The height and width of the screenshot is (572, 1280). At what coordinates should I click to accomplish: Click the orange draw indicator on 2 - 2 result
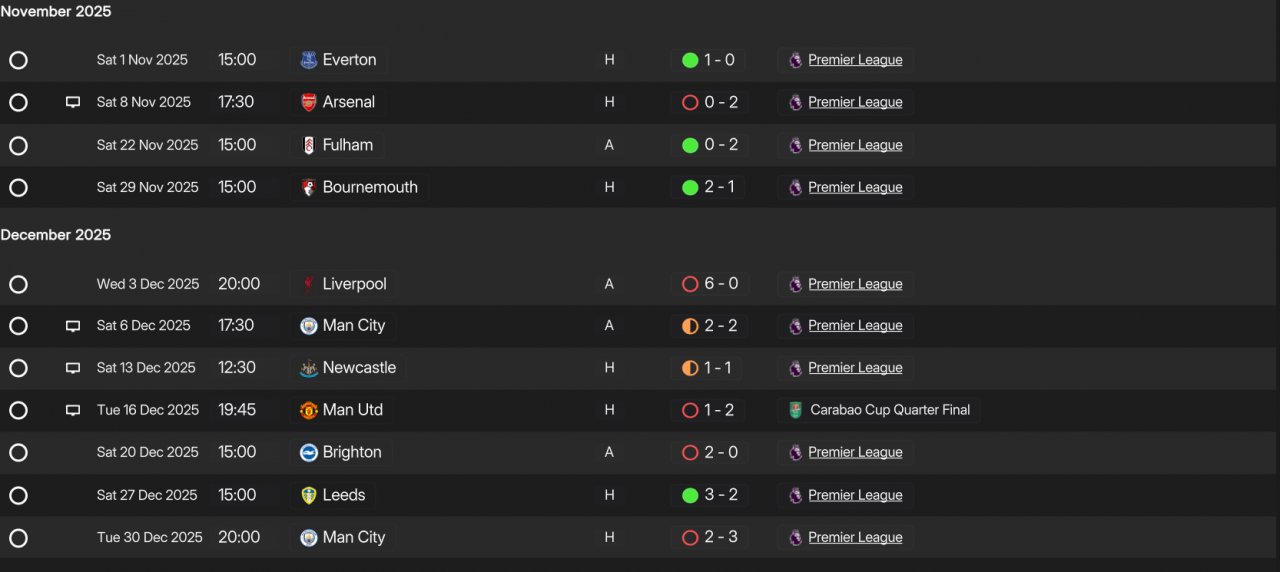[690, 326]
